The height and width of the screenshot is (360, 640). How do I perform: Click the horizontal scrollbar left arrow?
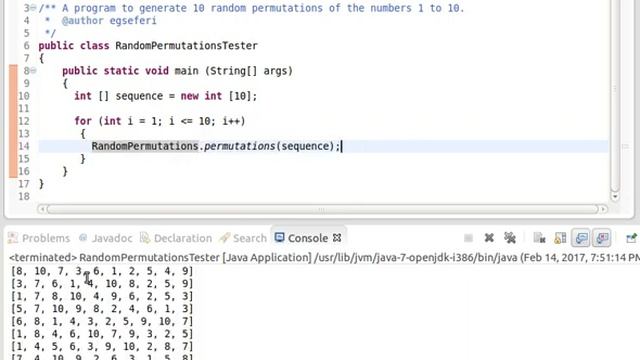click(41, 209)
